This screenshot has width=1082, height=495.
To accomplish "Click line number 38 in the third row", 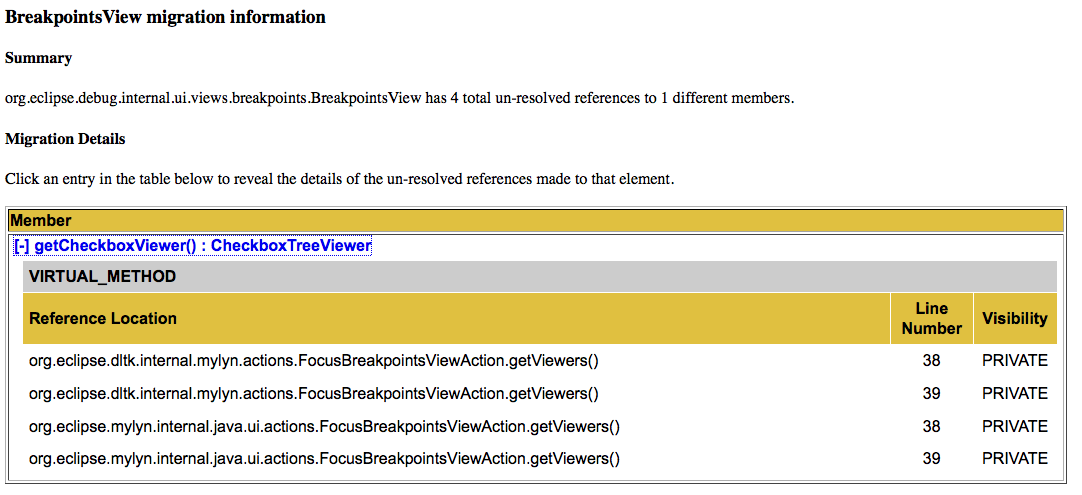I will point(932,427).
